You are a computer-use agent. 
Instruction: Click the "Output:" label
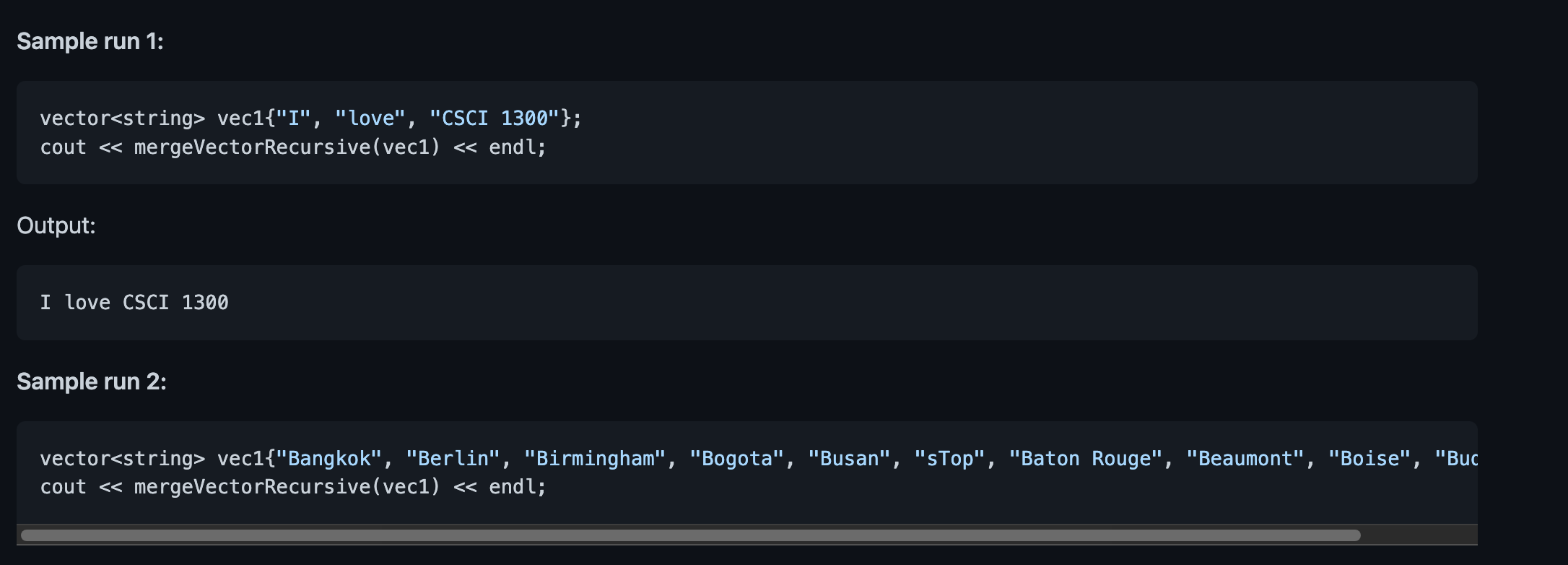[x=56, y=225]
